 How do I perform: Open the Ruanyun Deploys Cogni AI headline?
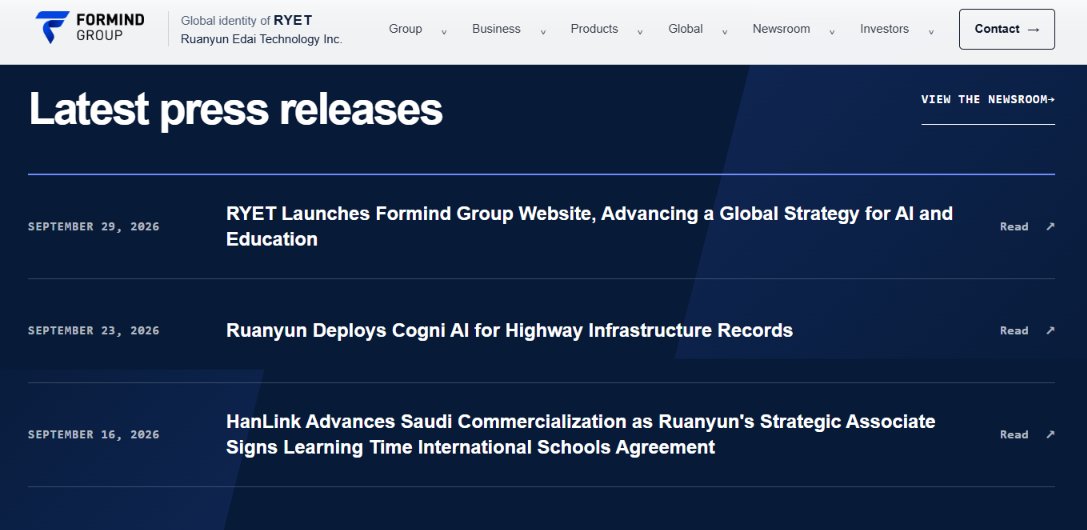point(510,330)
